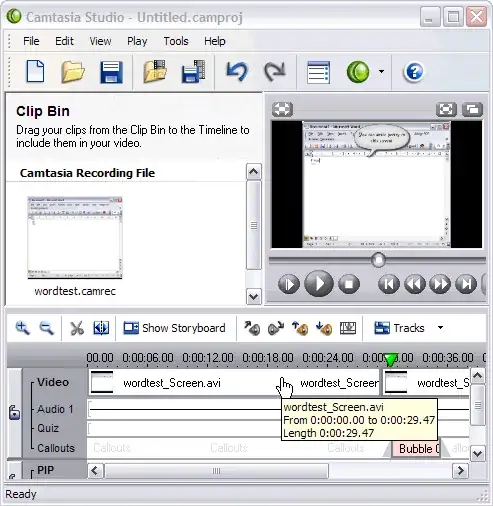
Task: Save the project with the floppy disk icon
Action: coord(112,72)
